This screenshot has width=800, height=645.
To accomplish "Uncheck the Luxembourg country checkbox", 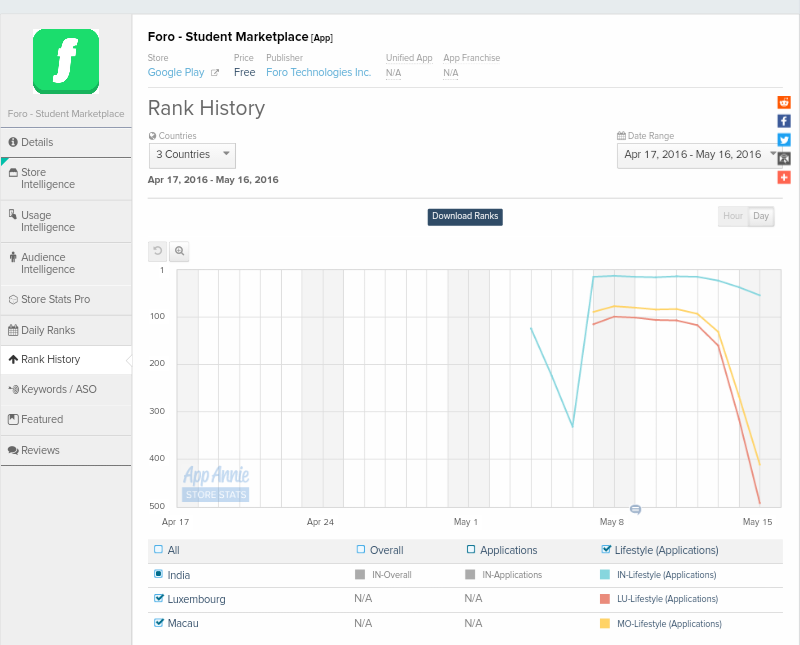I will (159, 598).
